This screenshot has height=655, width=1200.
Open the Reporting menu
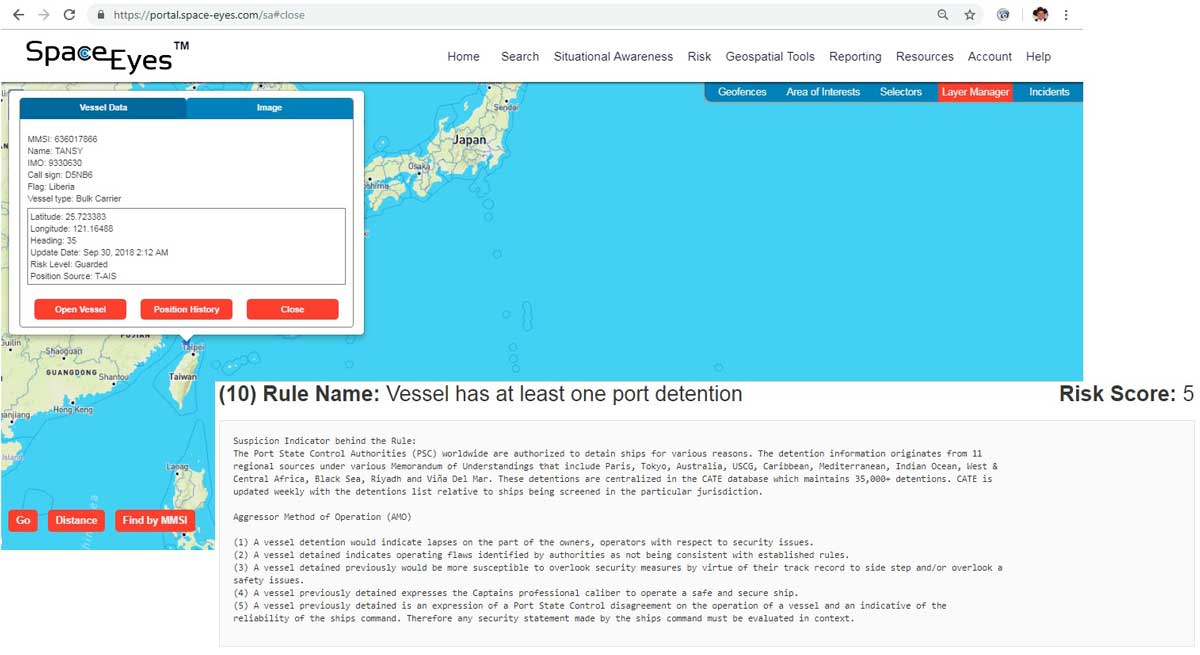coord(855,57)
